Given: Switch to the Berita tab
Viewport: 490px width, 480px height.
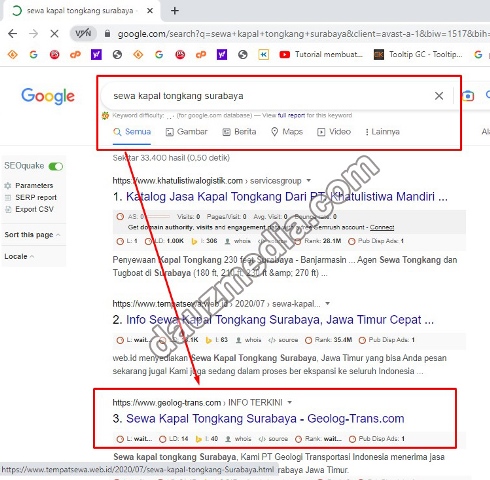Looking at the screenshot, I should 239,132.
